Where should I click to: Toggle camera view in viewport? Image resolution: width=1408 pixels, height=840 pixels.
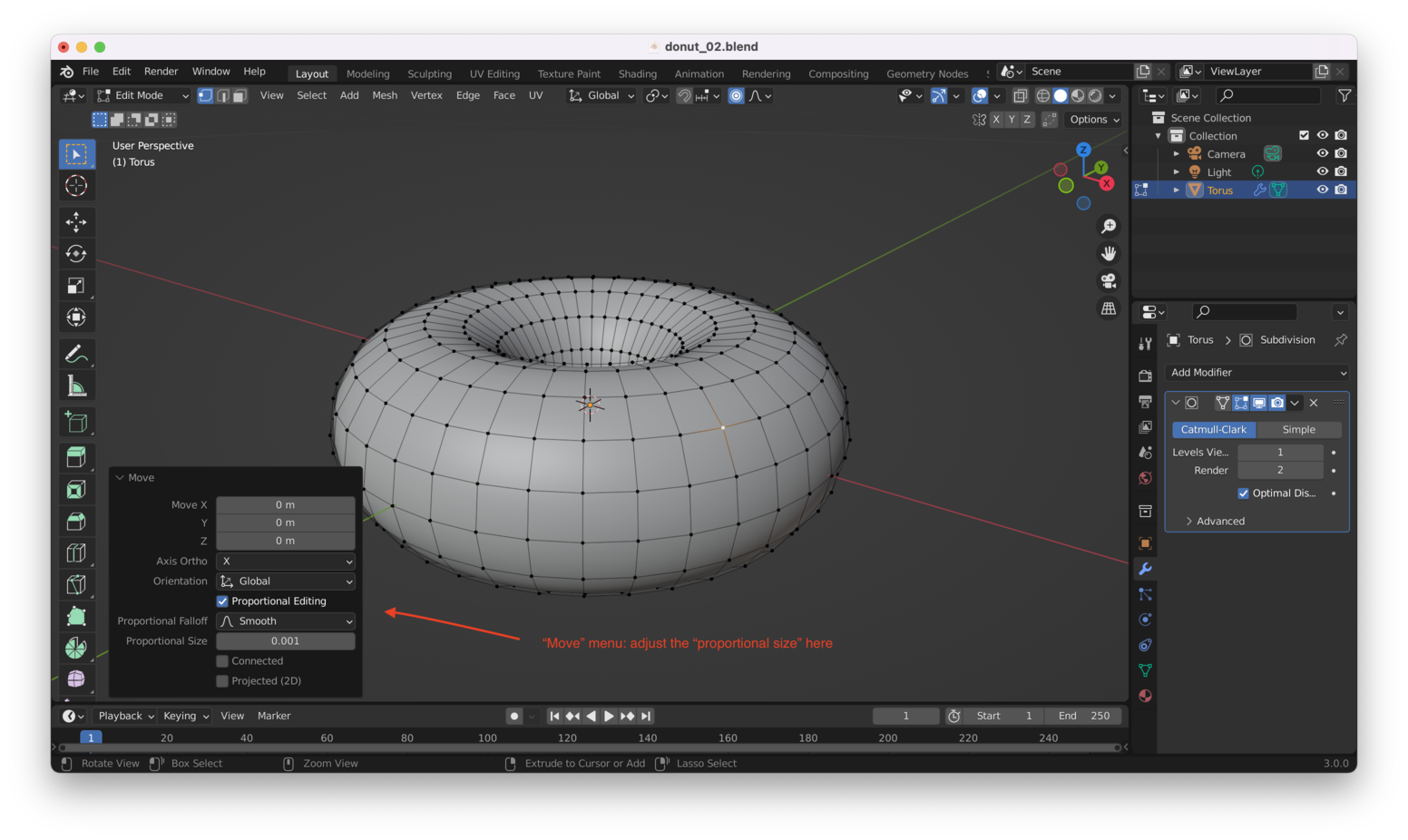pyautogui.click(x=1109, y=281)
